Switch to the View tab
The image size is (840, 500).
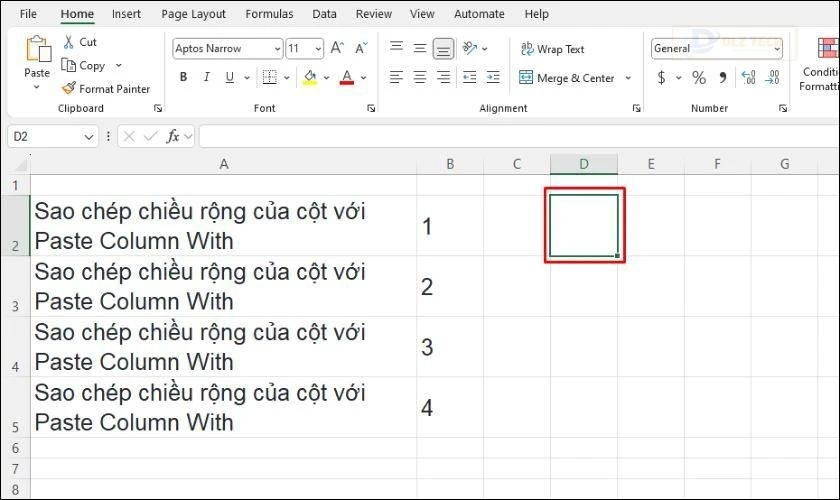422,14
